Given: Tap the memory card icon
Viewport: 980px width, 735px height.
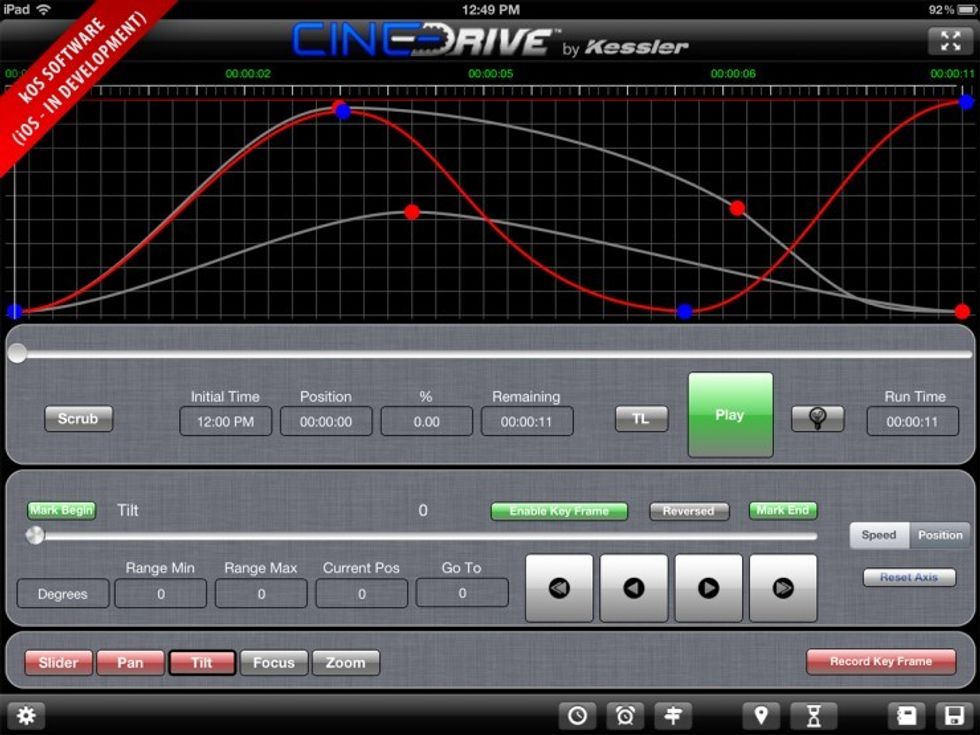Looking at the screenshot, I should tap(907, 715).
